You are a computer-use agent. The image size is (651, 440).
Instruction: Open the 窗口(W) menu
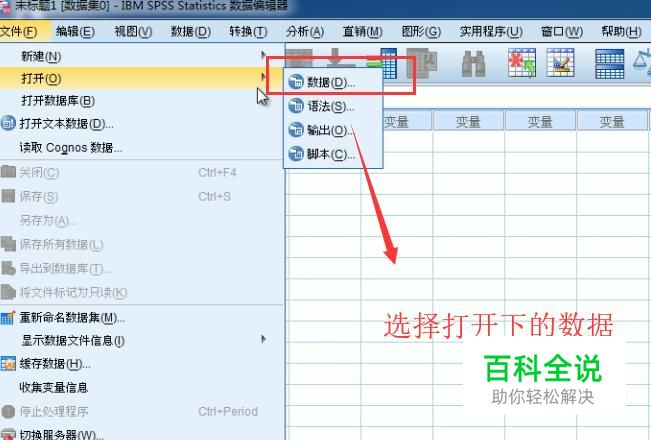click(x=562, y=31)
